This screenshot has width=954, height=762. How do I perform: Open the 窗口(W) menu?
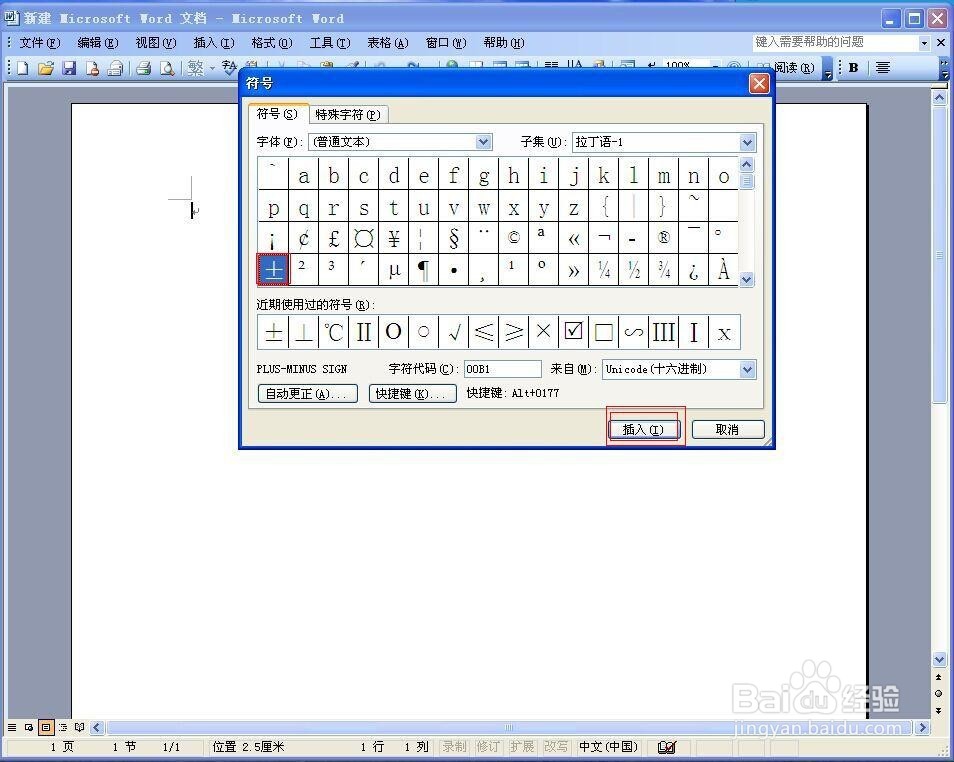(446, 43)
